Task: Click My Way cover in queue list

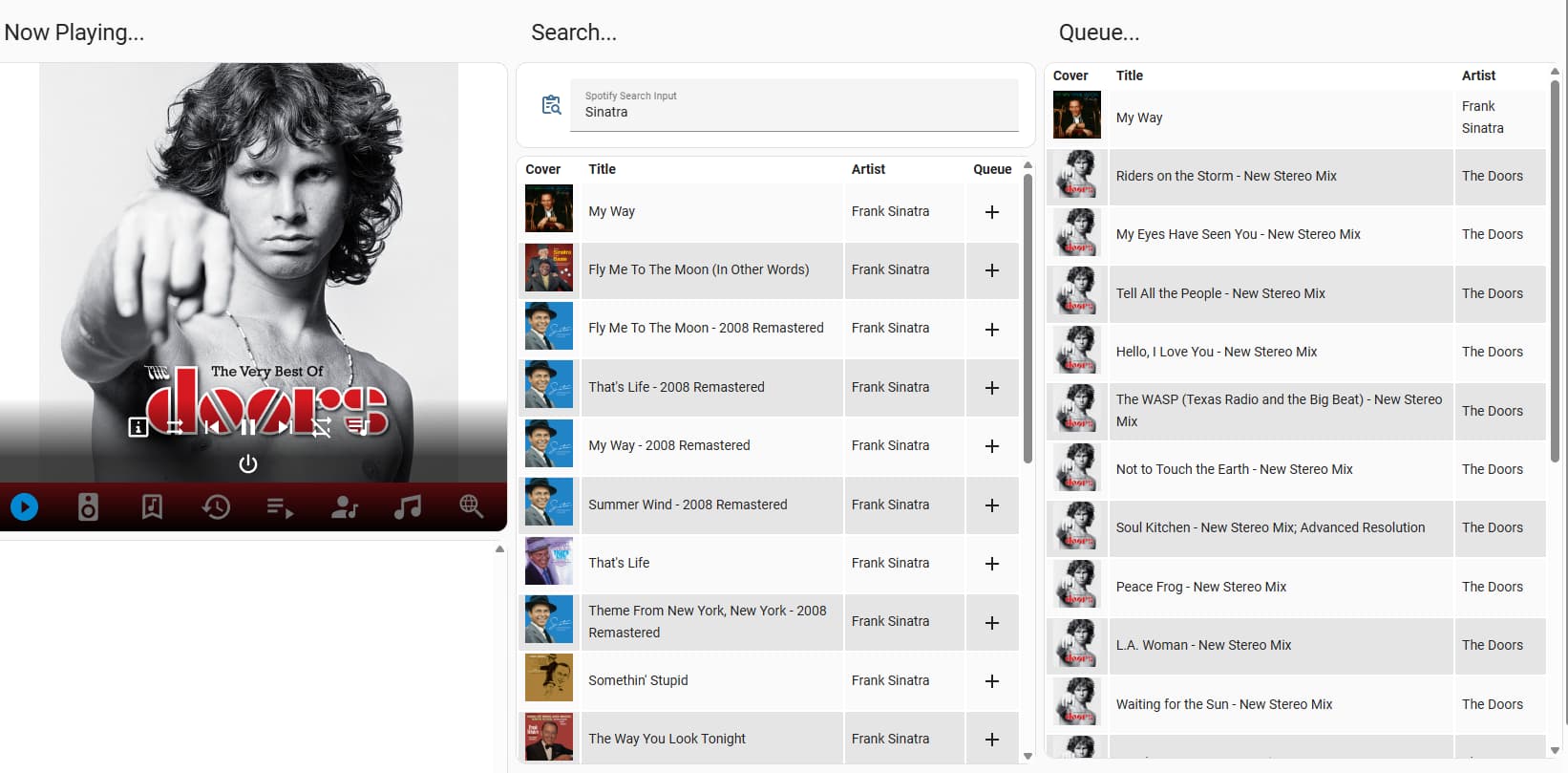Action: tap(1077, 115)
